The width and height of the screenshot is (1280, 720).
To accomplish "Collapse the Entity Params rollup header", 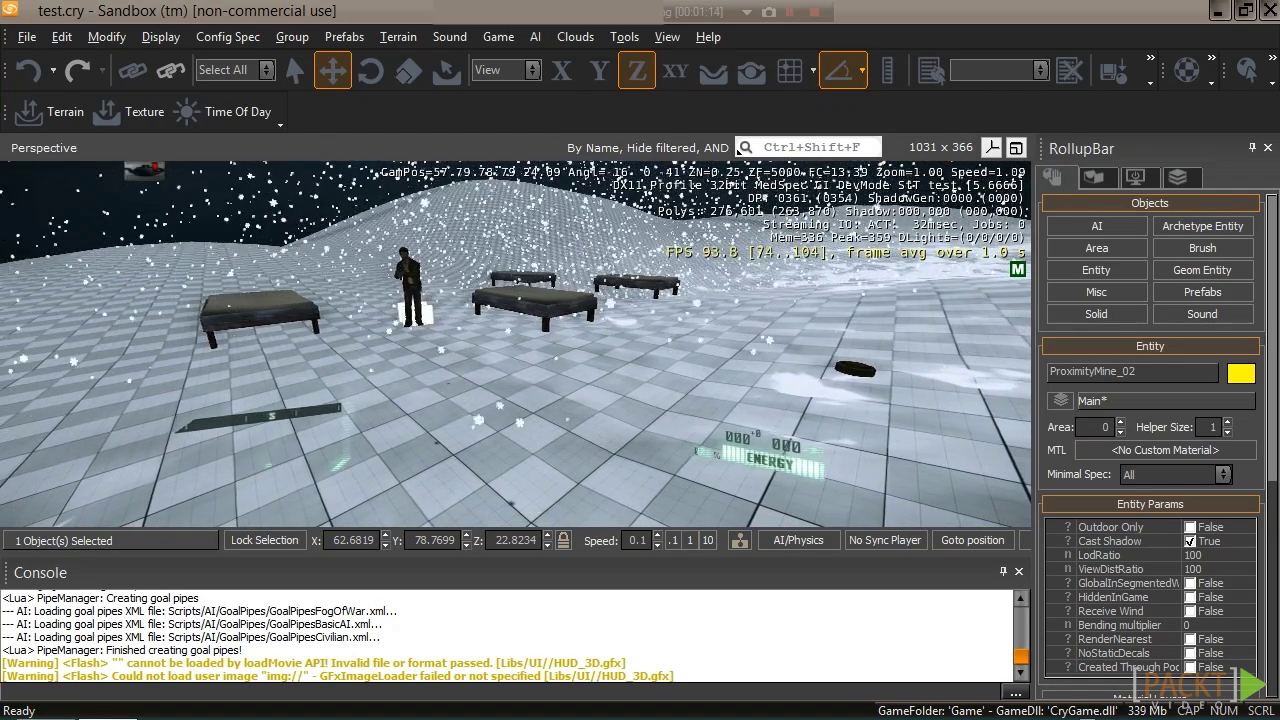I will click(1150, 504).
